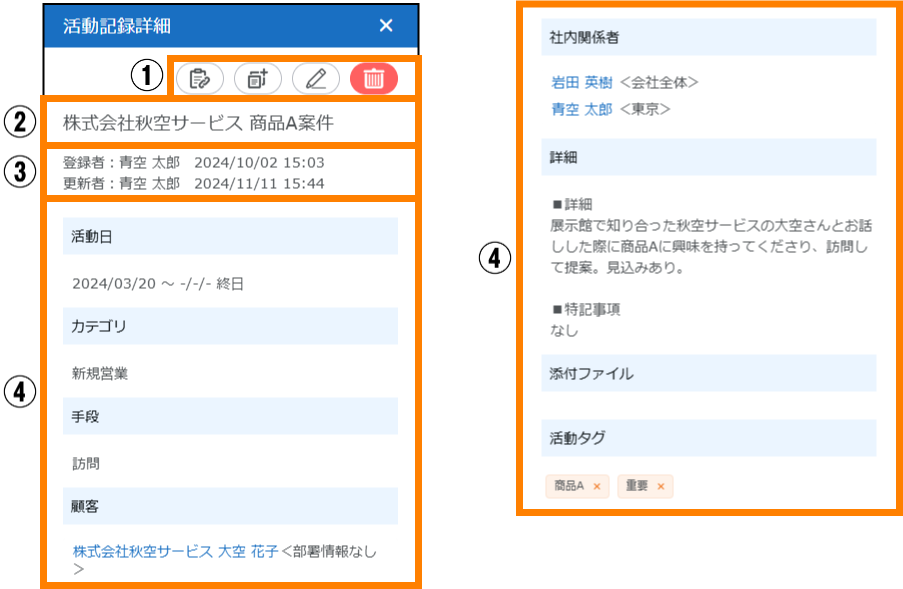This screenshot has width=903, height=589.
Task: Remove the 重要 tag with its x
Action: click(x=660, y=487)
